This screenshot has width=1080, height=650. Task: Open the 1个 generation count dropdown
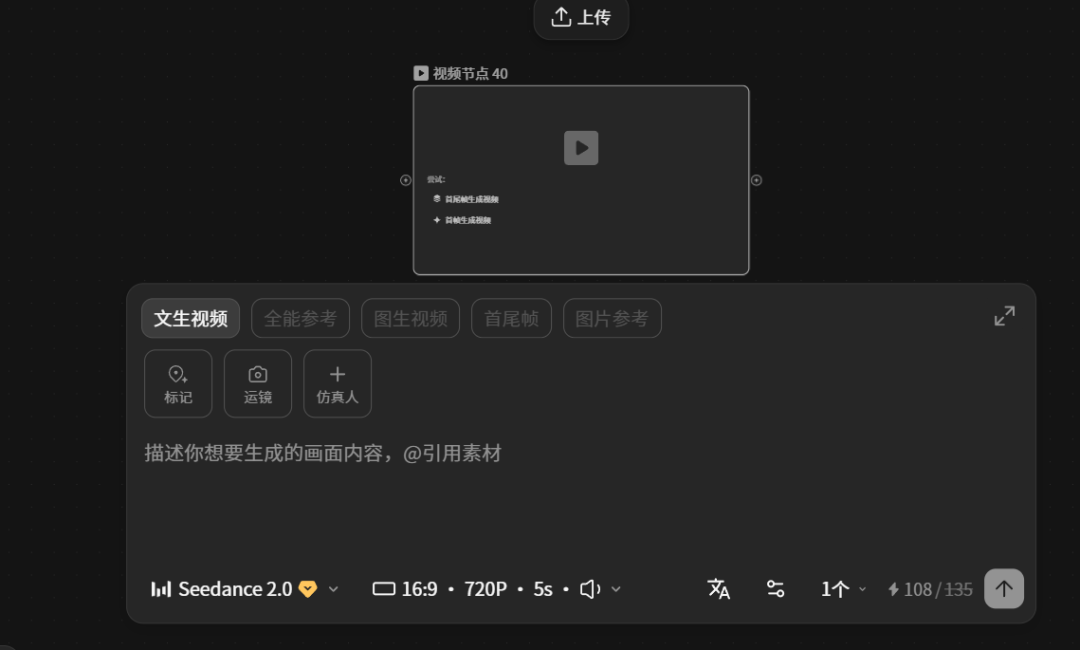point(841,589)
